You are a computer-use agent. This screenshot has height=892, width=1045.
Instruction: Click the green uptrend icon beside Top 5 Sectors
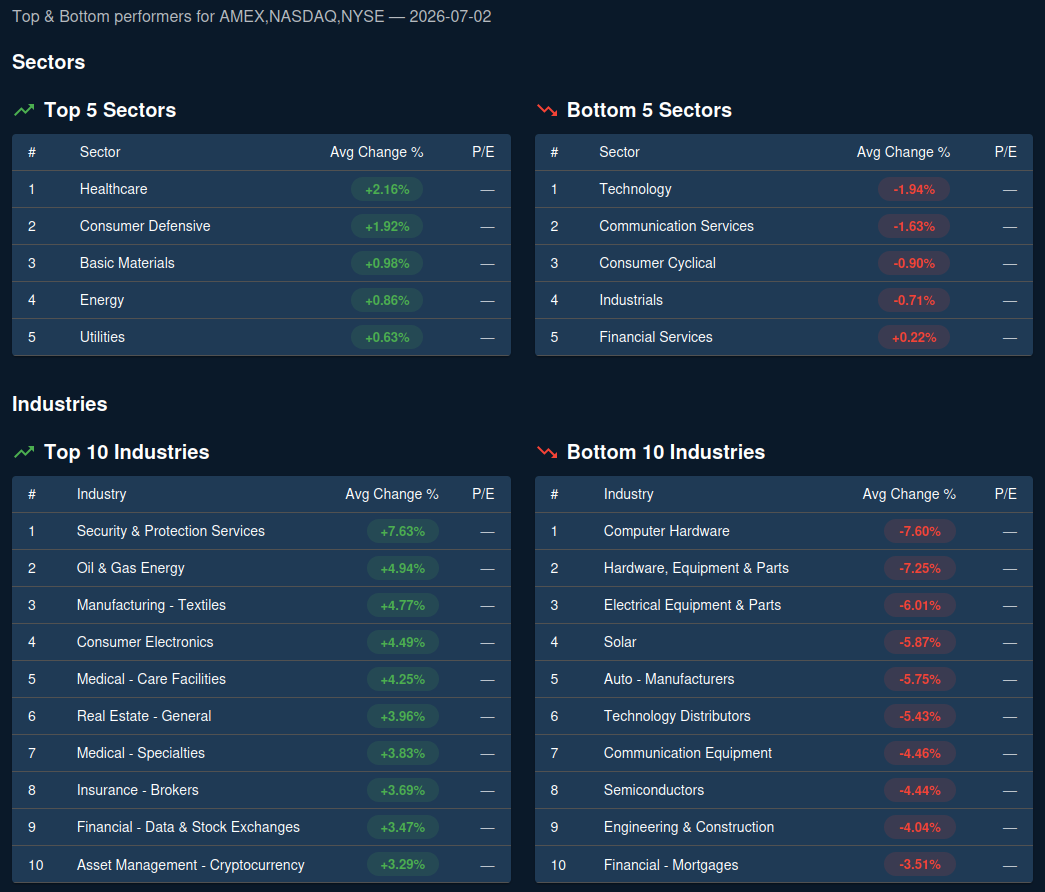[24, 110]
